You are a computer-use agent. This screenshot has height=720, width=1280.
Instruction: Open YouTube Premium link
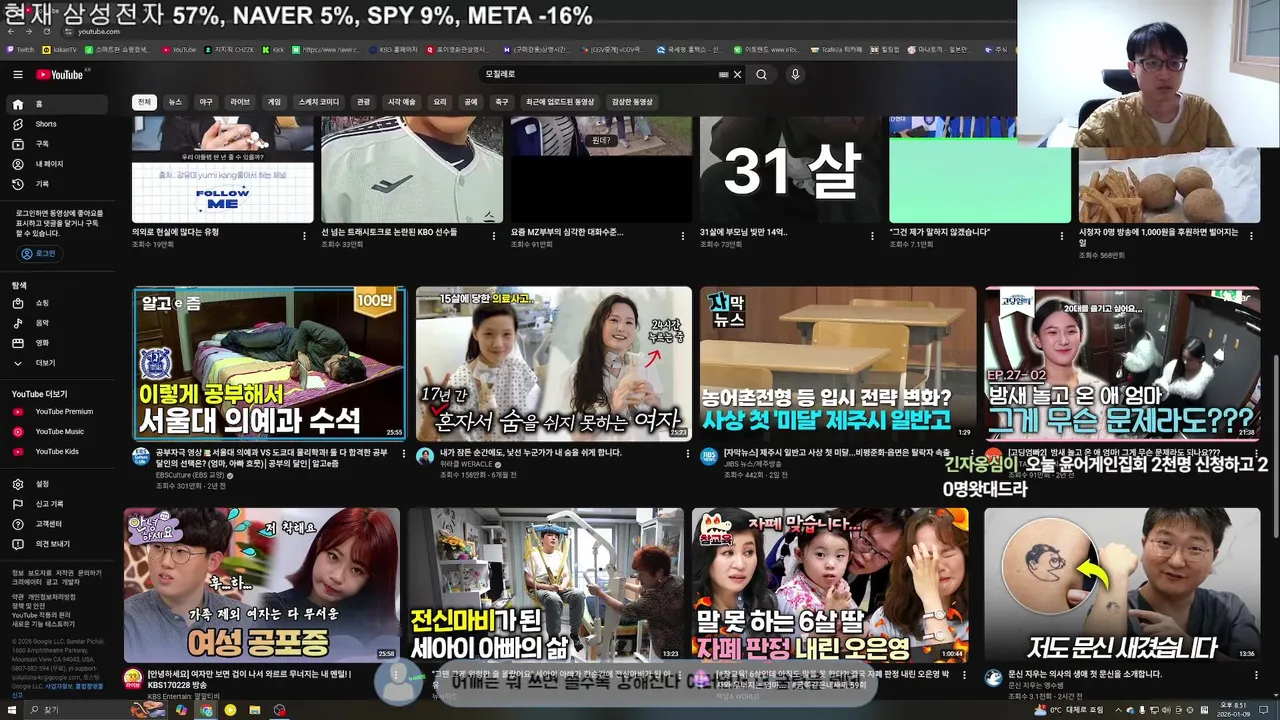pyautogui.click(x=56, y=411)
